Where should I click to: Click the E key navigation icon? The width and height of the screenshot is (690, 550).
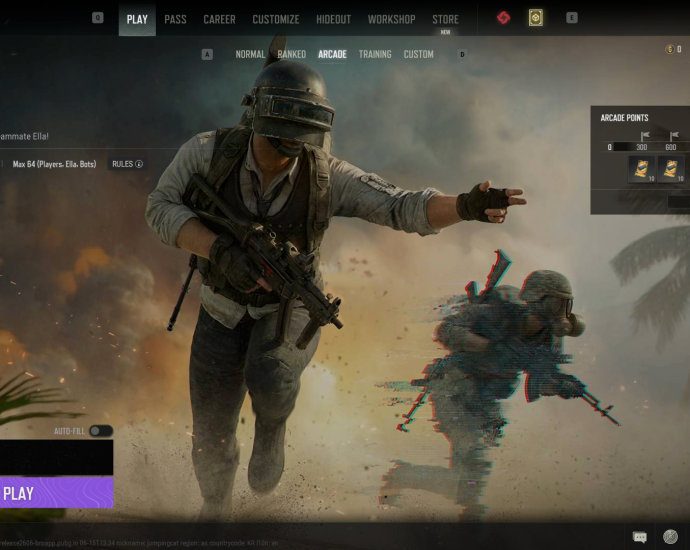(x=572, y=18)
